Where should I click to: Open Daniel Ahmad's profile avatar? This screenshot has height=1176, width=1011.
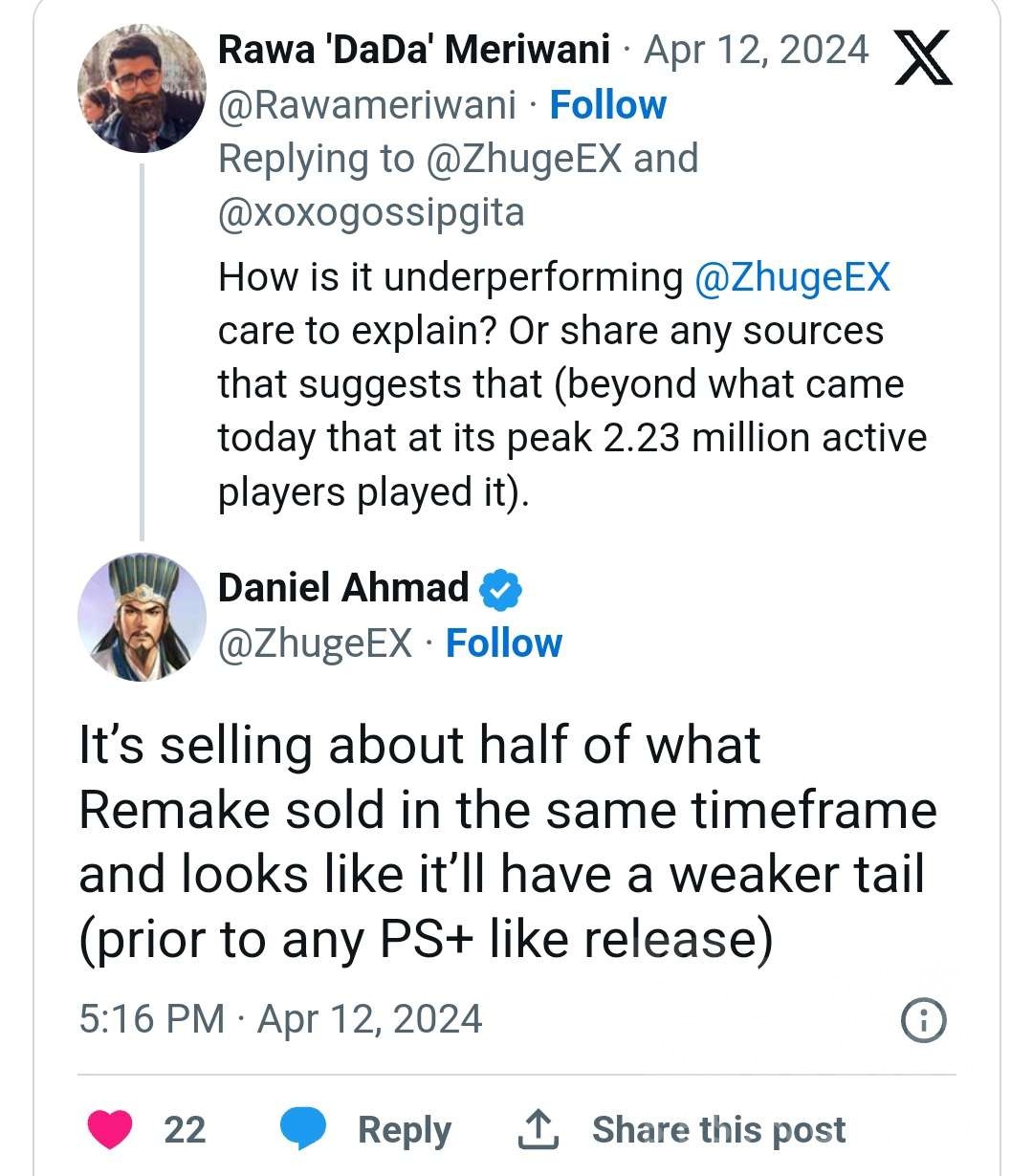(x=142, y=617)
